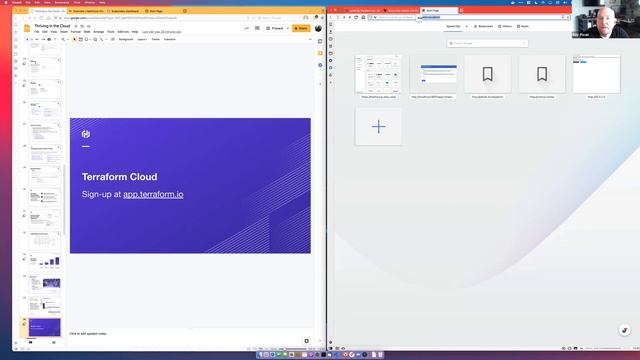Open the comment history icon
The width and height of the screenshot is (640, 360).
pos(257,28)
